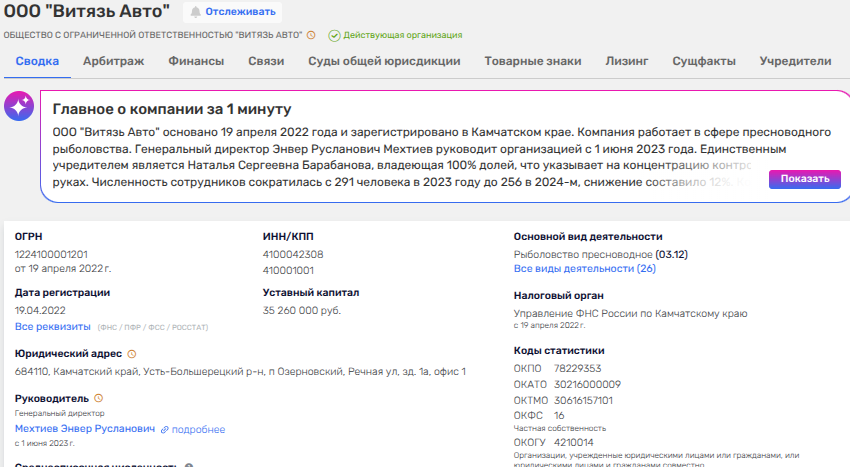
Task: Click the bell icon to track the company
Action: tap(195, 12)
